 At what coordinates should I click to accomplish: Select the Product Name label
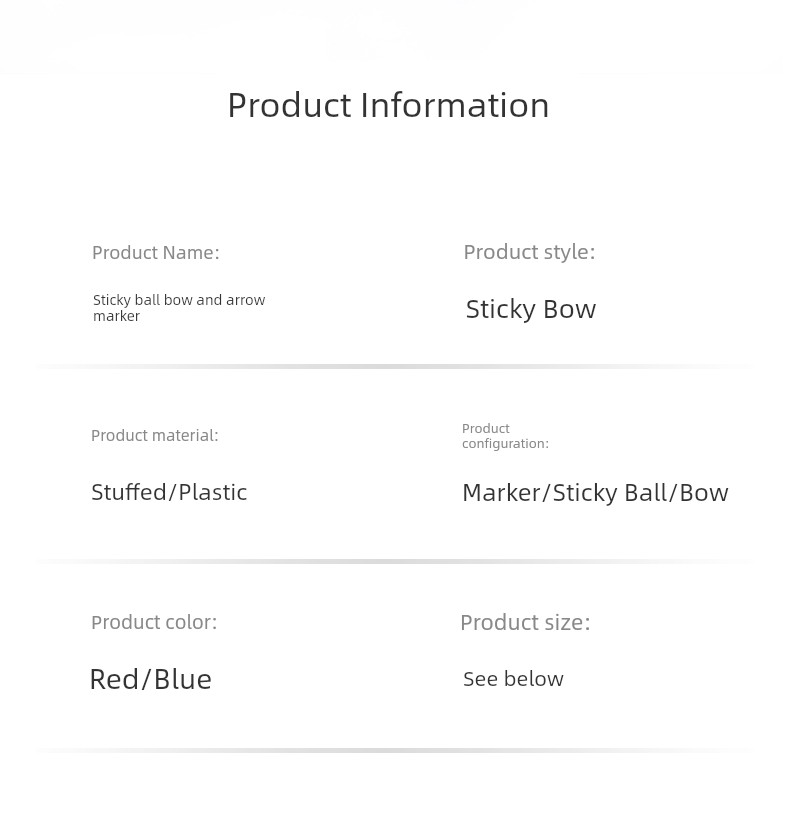click(x=156, y=252)
